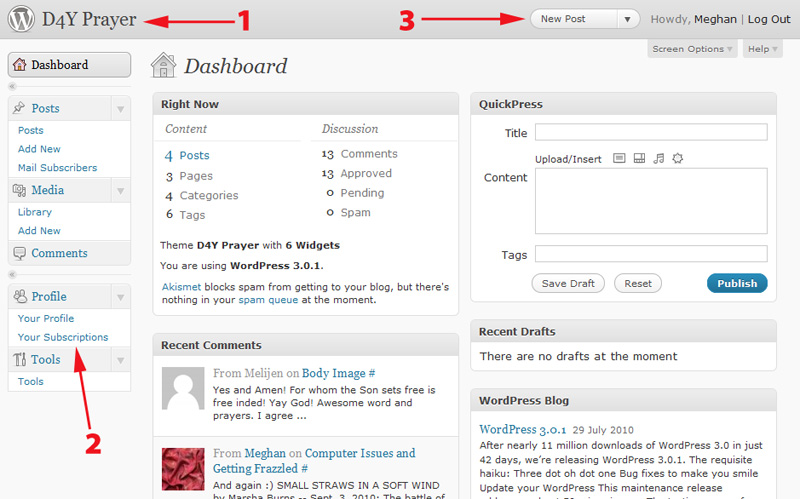Open the Tools top-level menu
This screenshot has width=800, height=499.
(x=46, y=360)
